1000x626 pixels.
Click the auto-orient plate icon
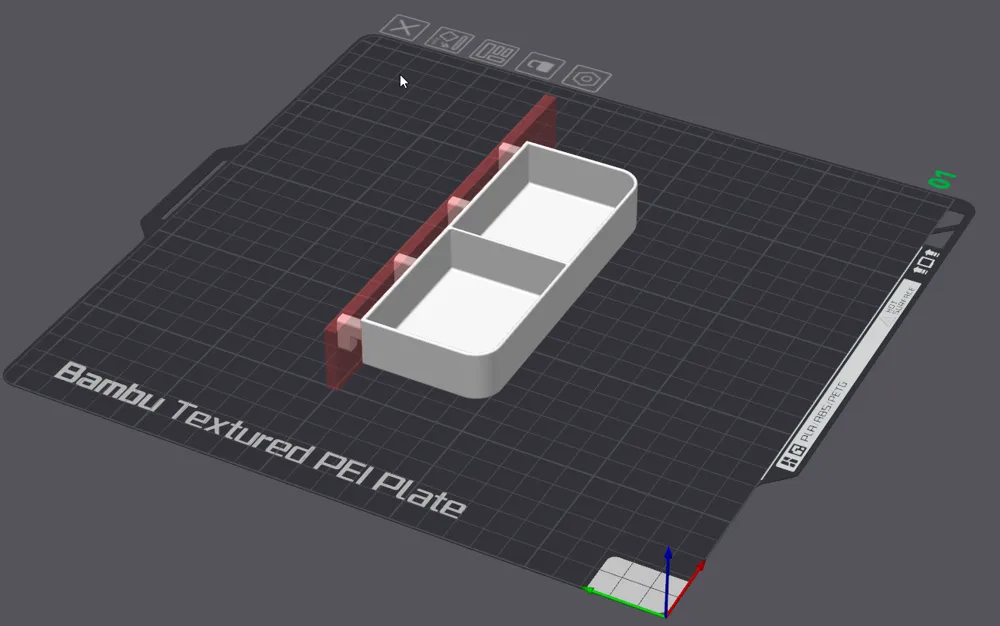448,40
